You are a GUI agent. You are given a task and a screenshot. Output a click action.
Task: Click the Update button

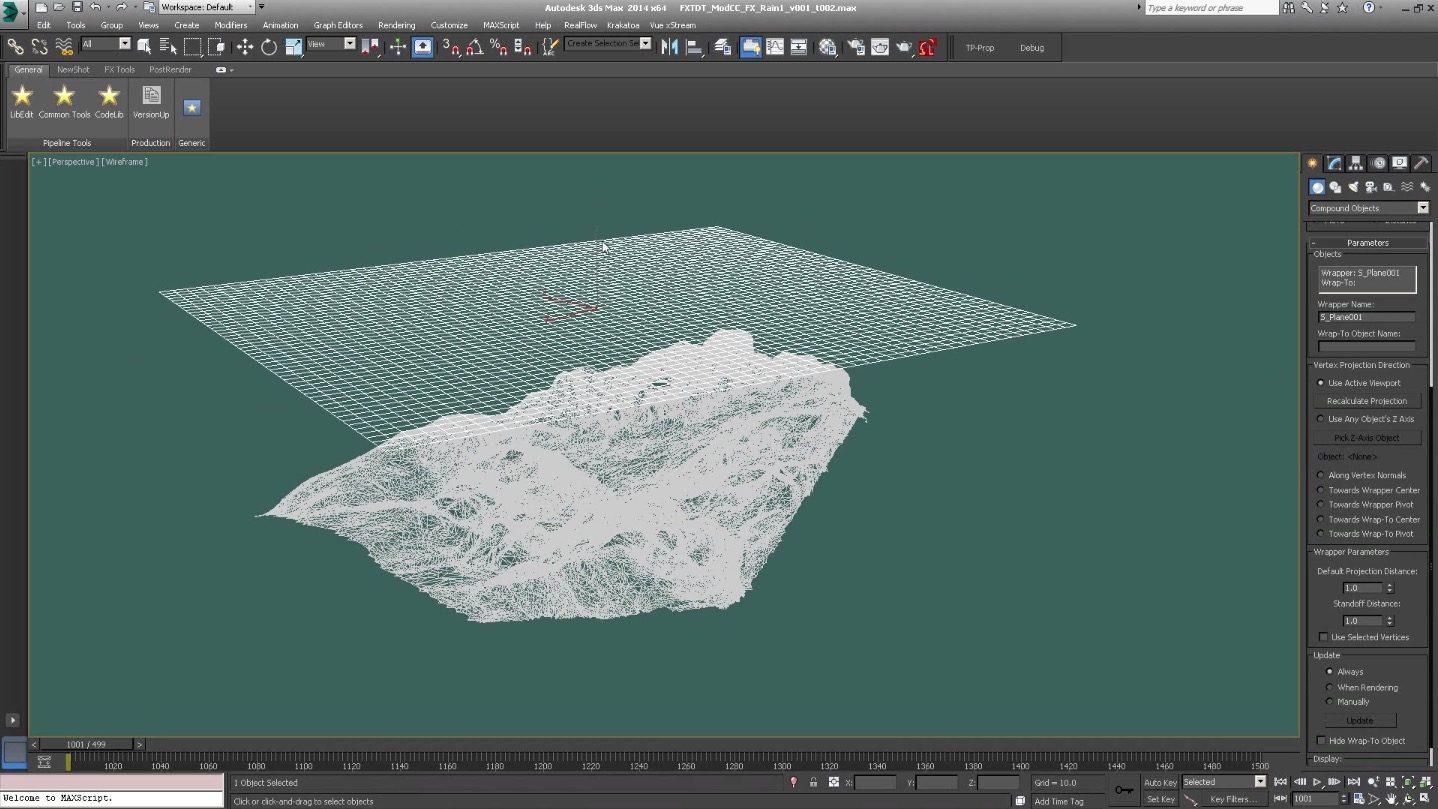[x=1360, y=720]
